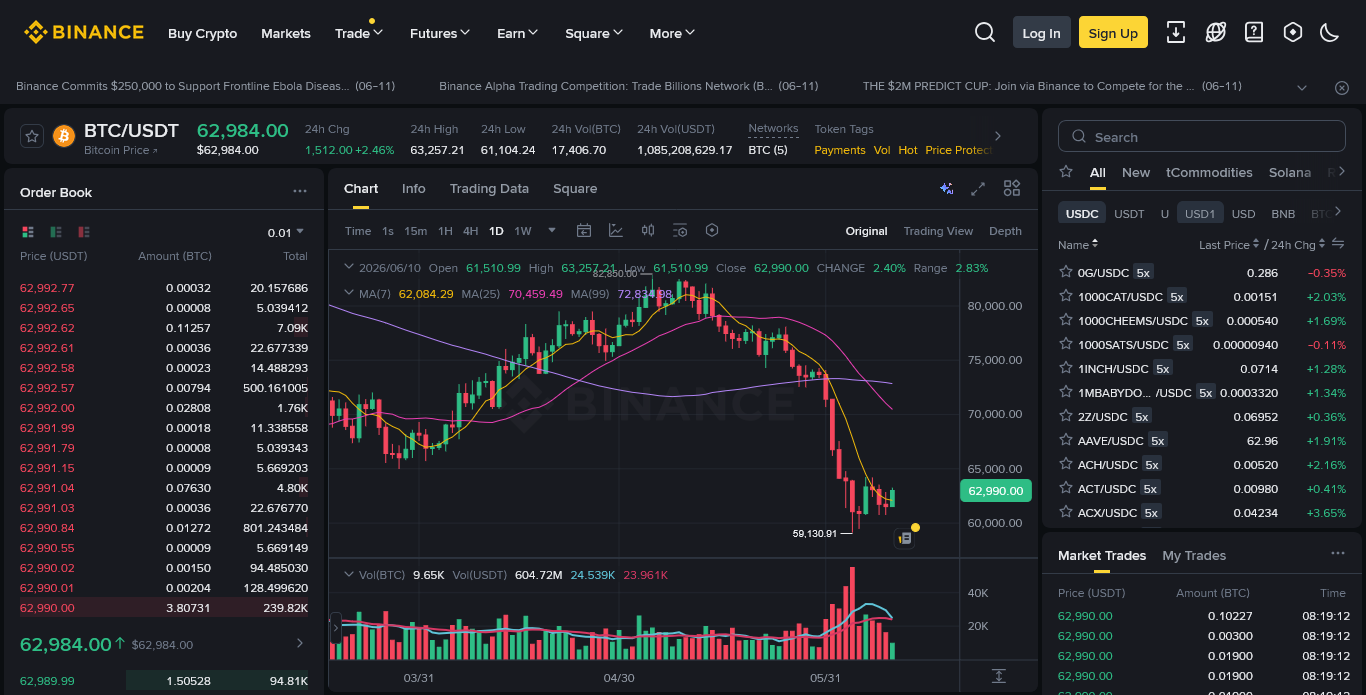Collapse the volume indicator chevron
This screenshot has height=695, width=1366.
pos(349,574)
